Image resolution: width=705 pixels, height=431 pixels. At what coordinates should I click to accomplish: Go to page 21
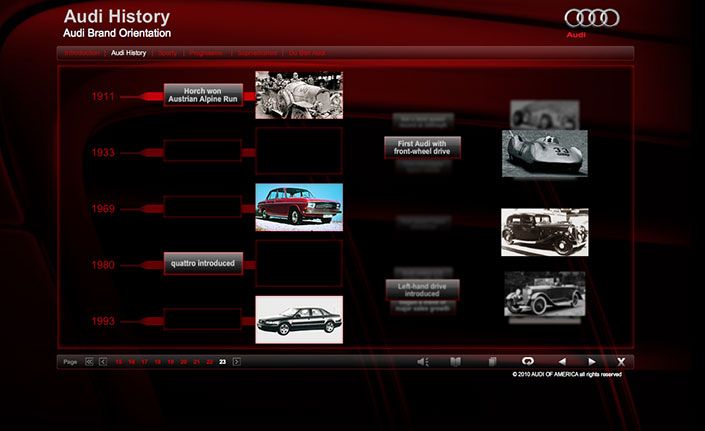point(196,362)
